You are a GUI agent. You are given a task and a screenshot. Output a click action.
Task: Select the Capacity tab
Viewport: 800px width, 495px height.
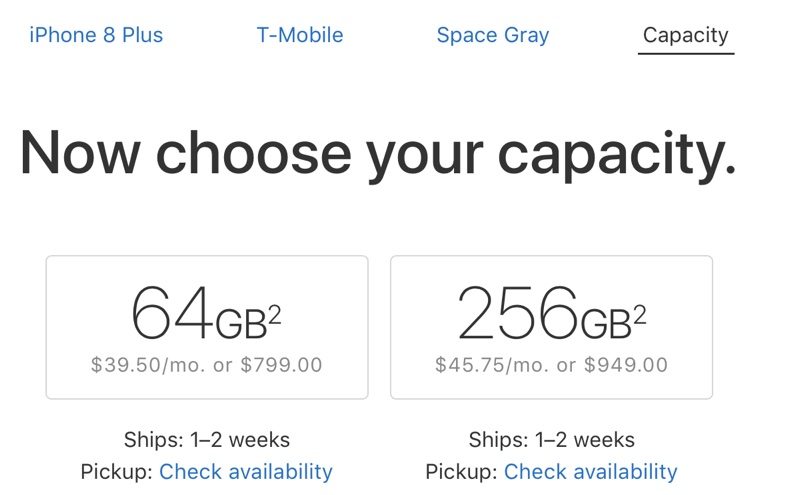coord(686,35)
